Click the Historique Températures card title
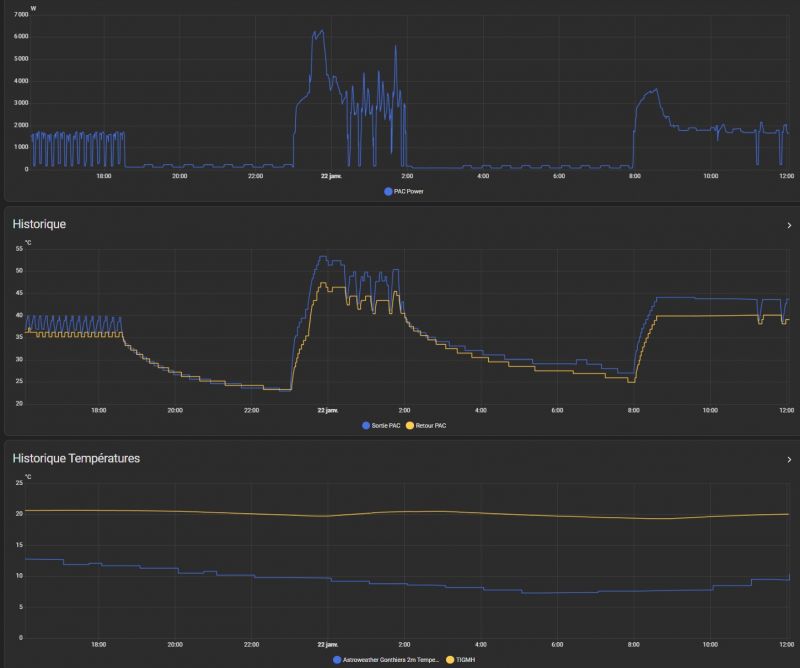Viewport: 800px width, 668px height. coord(76,458)
